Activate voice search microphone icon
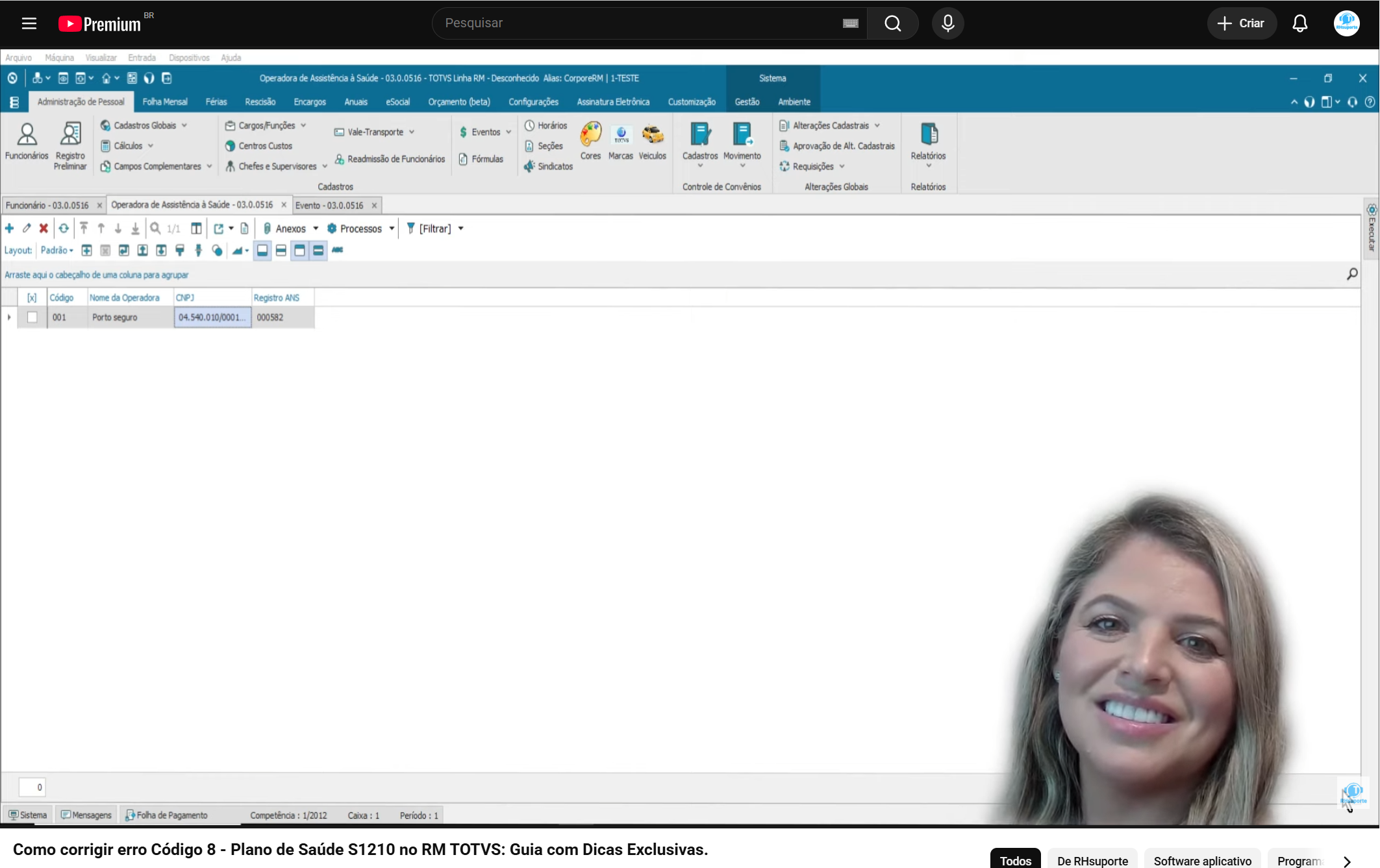The image size is (1380, 868). pos(947,23)
